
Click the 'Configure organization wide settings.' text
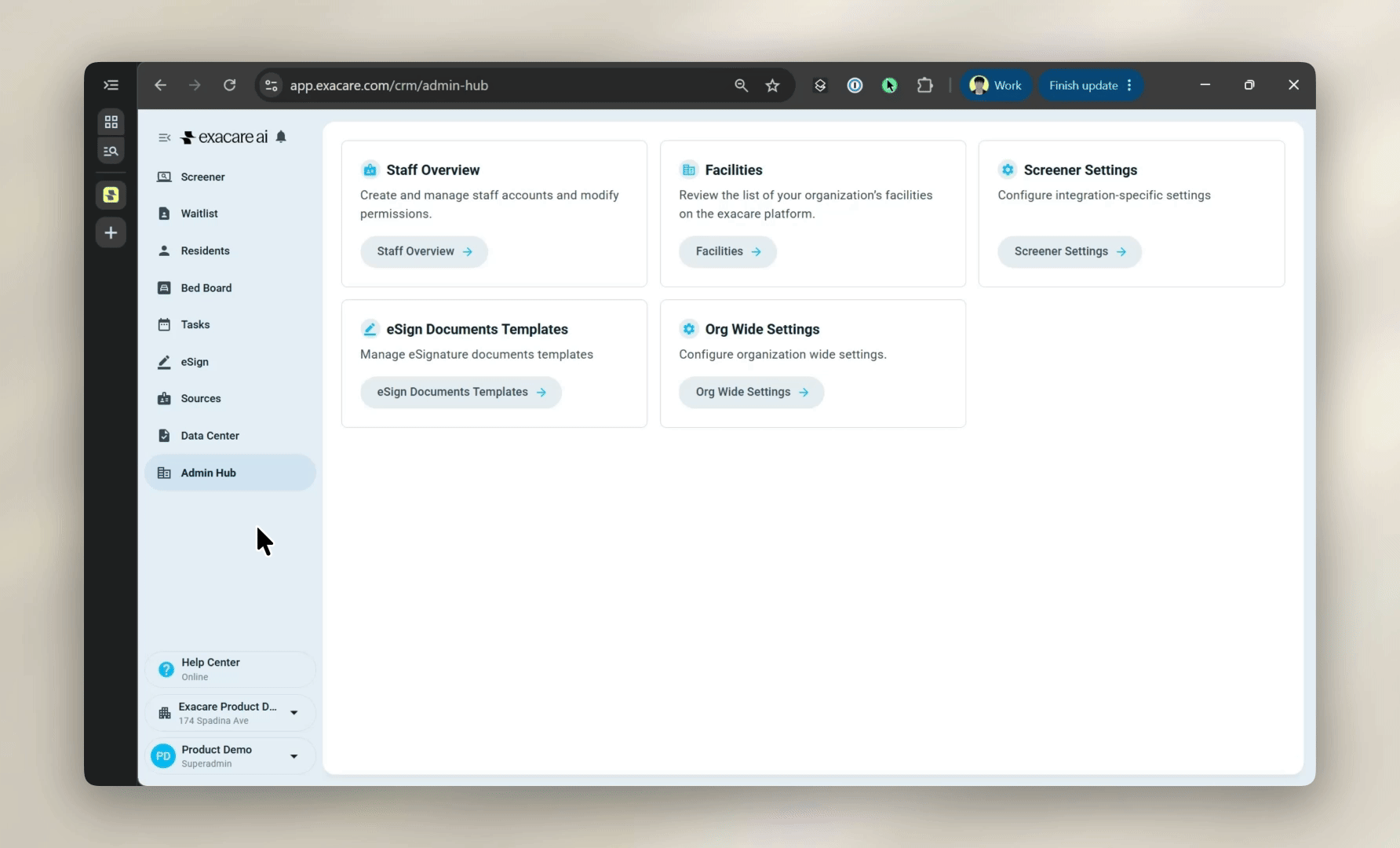click(782, 354)
